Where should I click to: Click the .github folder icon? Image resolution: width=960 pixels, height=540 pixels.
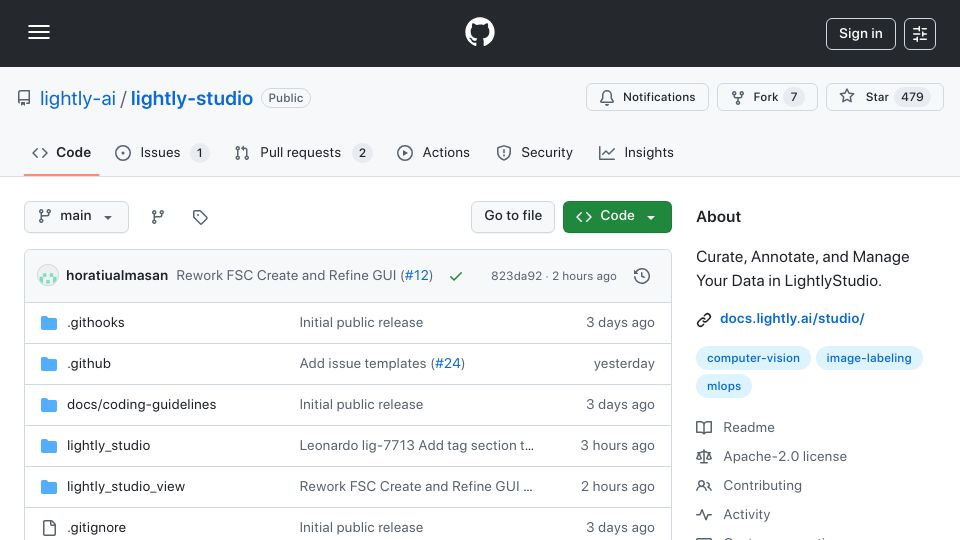tap(49, 364)
